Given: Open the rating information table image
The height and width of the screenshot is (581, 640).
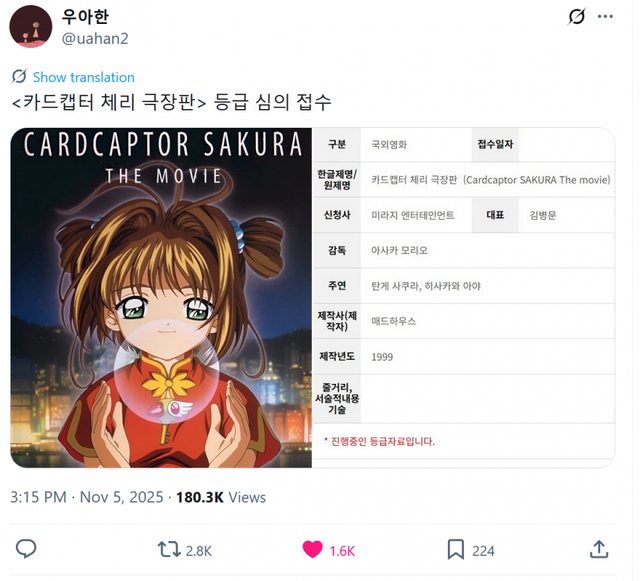Looking at the screenshot, I should tap(463, 298).
